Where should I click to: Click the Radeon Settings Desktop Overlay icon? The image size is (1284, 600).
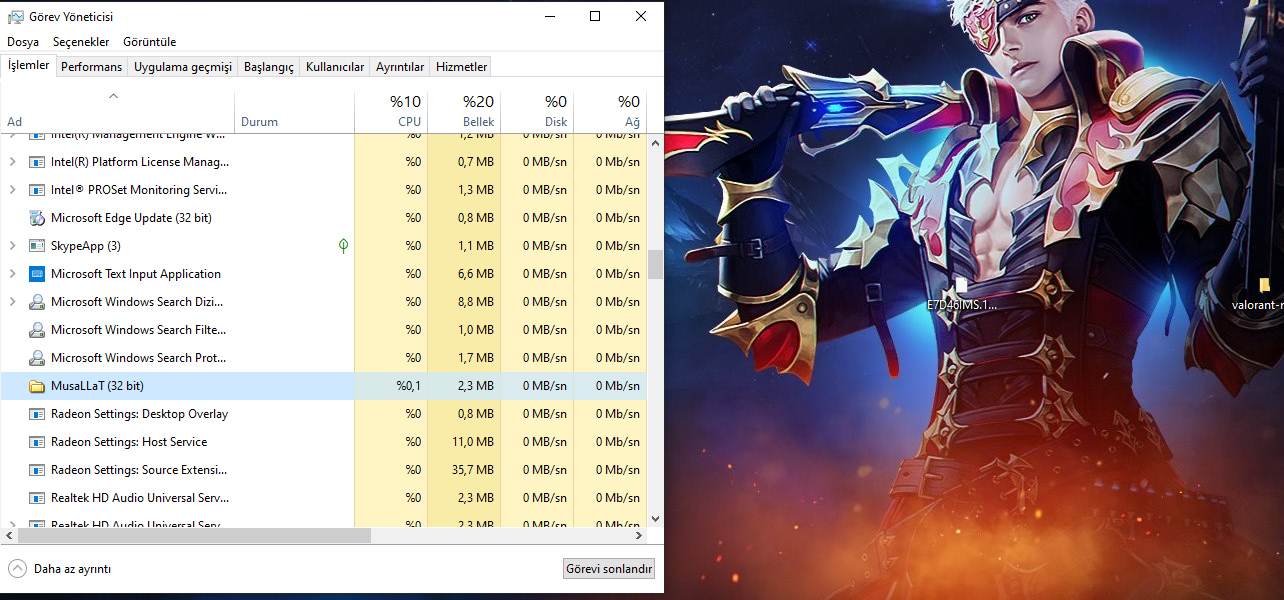coord(37,414)
